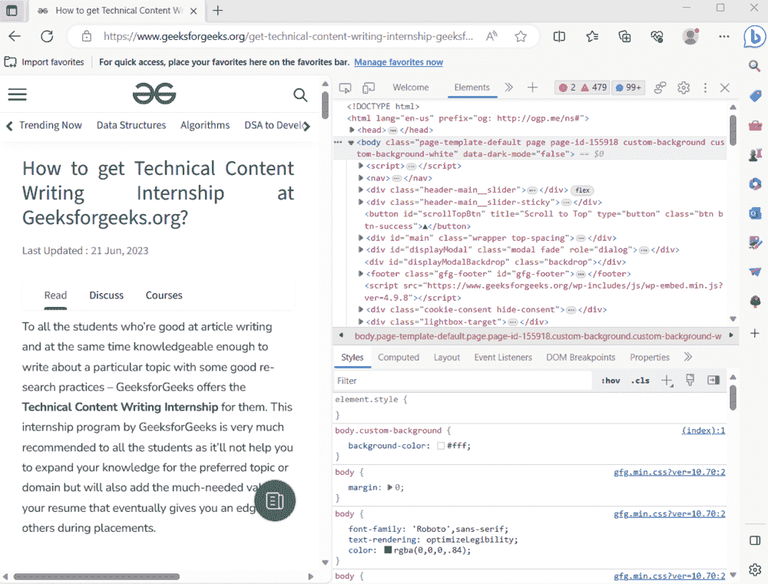Open DevTools settings gear

tap(683, 88)
